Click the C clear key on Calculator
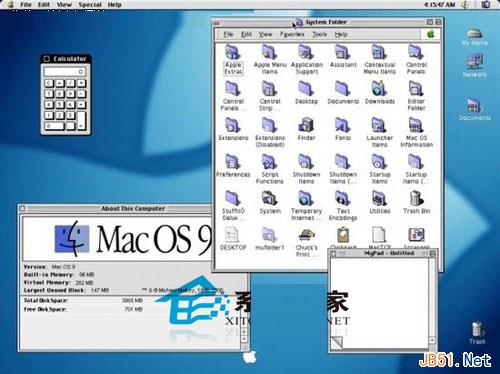Screen dimensions: 500x374 (x=49, y=83)
